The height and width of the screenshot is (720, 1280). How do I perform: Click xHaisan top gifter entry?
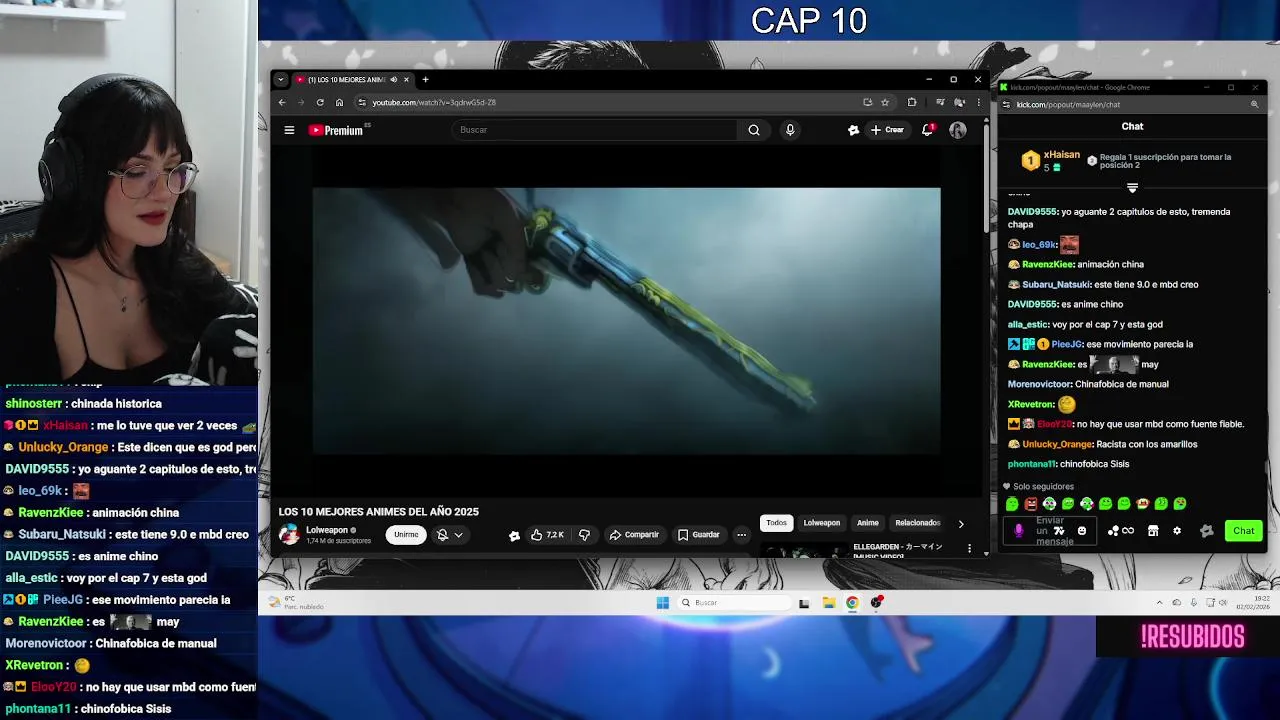1050,161
